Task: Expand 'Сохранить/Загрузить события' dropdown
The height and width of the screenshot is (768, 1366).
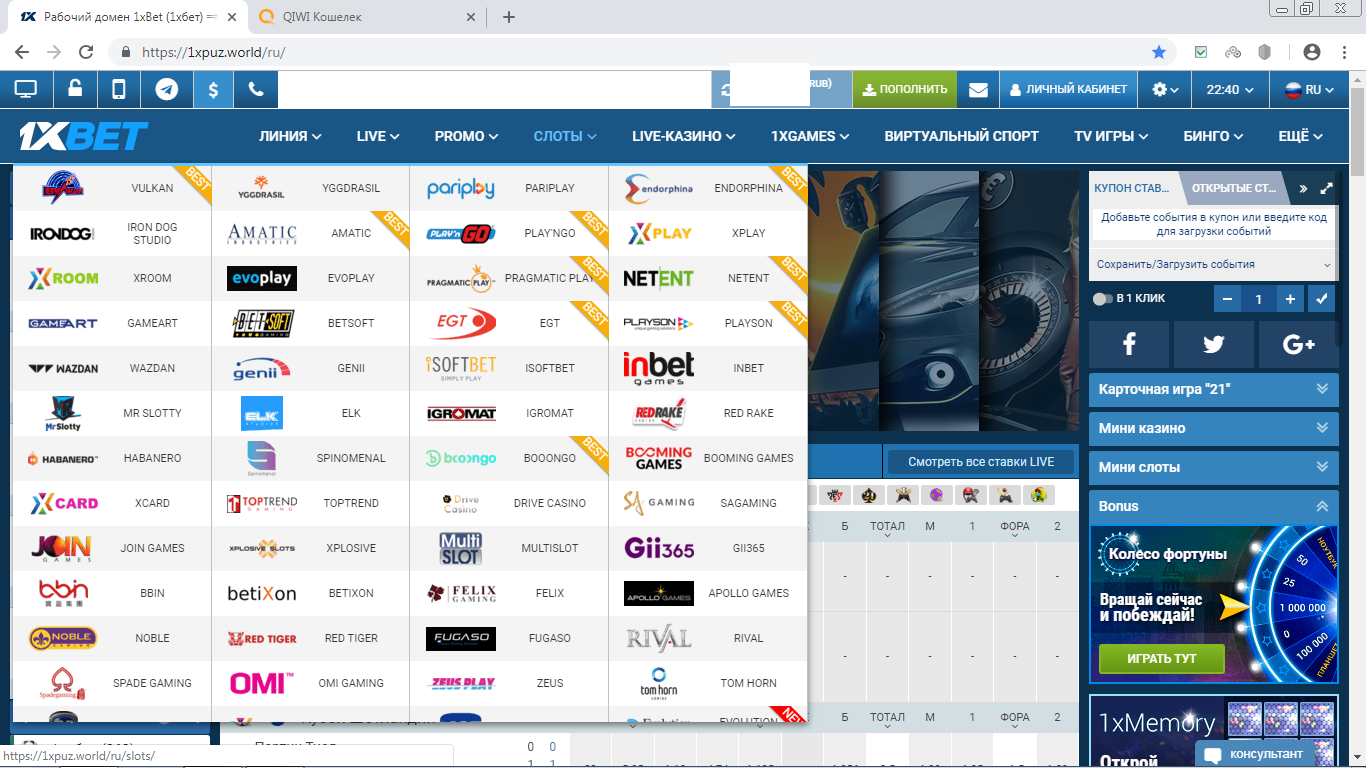Action: coord(1213,265)
